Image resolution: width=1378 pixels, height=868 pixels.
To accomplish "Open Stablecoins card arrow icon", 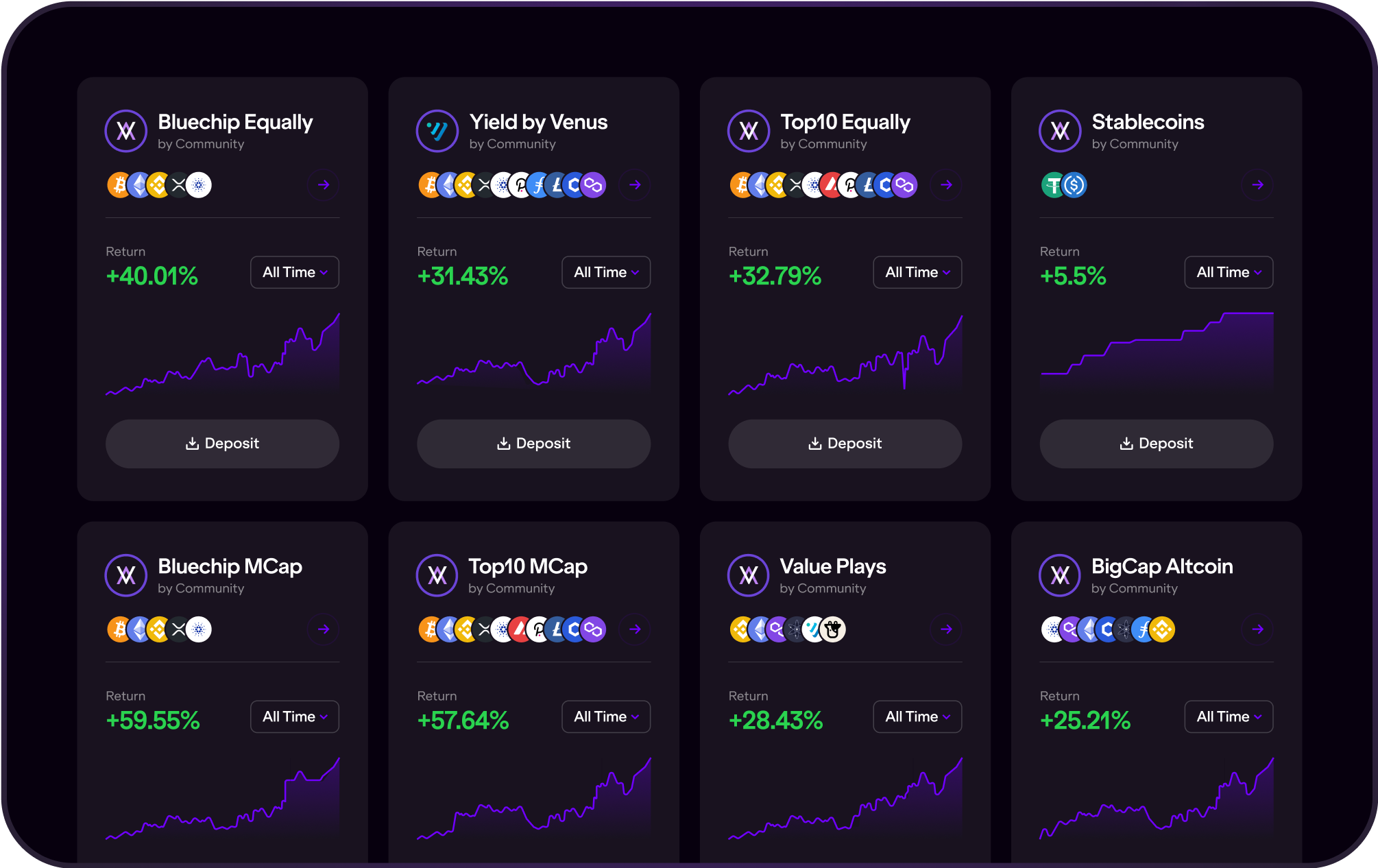I will point(1257,185).
